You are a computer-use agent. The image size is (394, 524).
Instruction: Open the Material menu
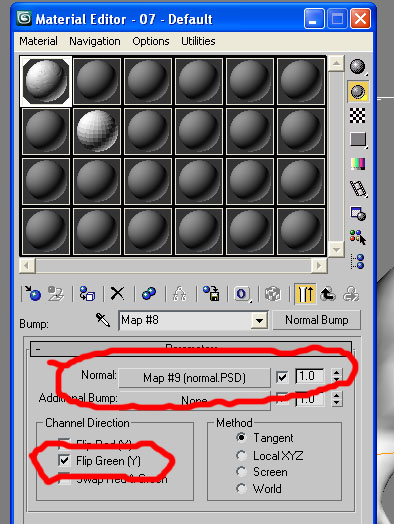(x=38, y=41)
